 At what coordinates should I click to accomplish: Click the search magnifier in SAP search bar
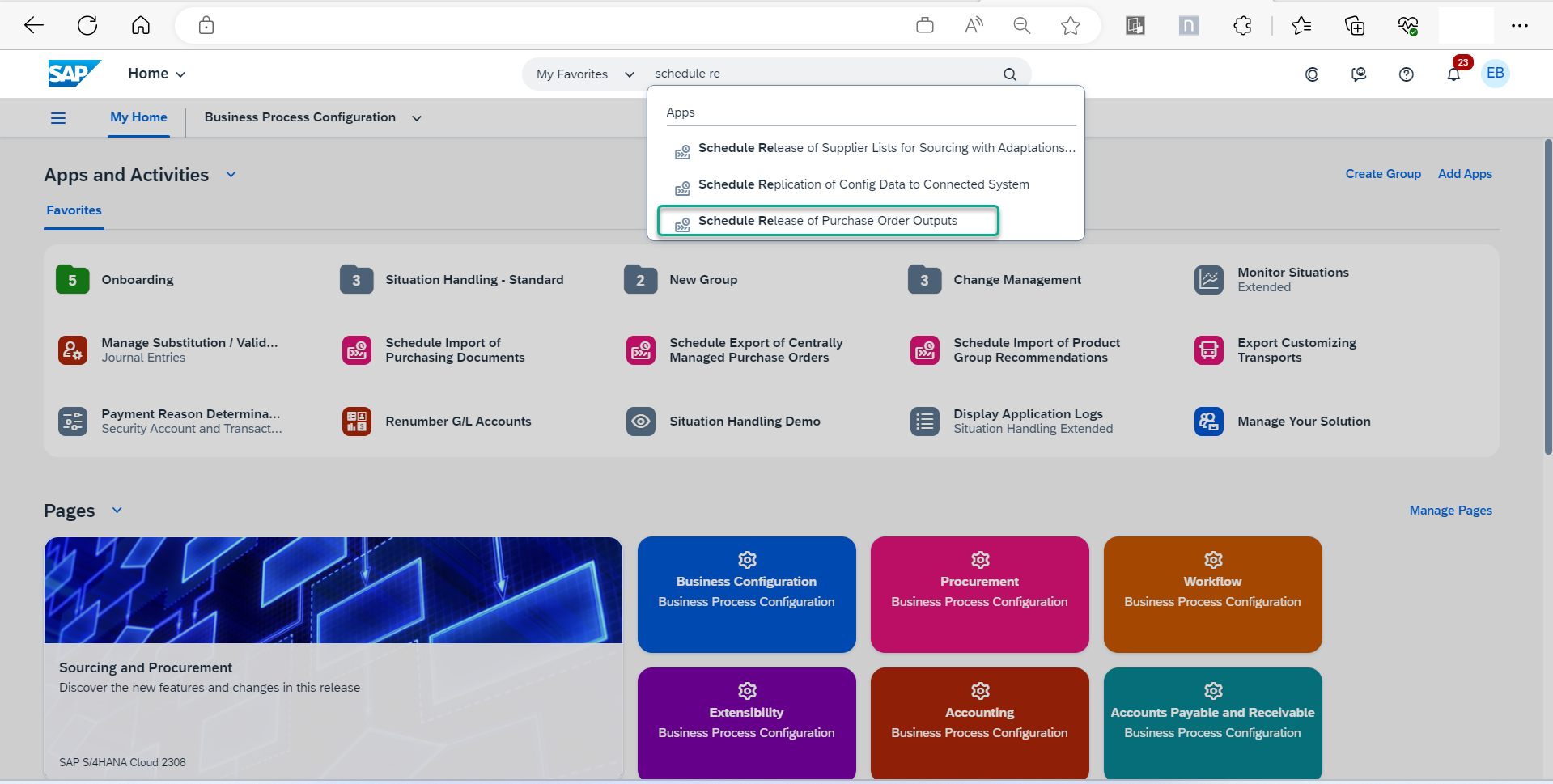tap(1010, 74)
